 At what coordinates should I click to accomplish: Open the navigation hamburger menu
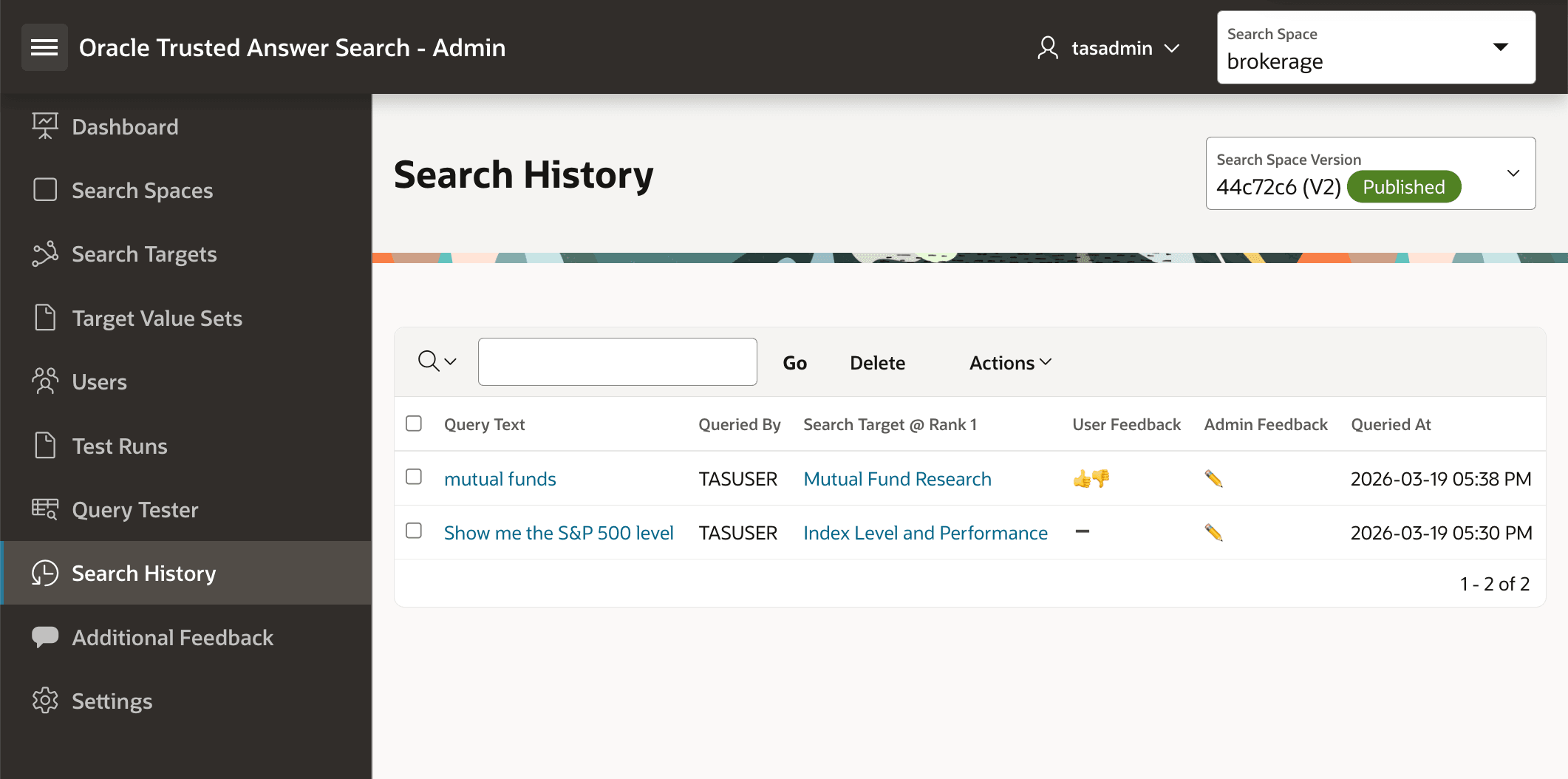tap(44, 47)
